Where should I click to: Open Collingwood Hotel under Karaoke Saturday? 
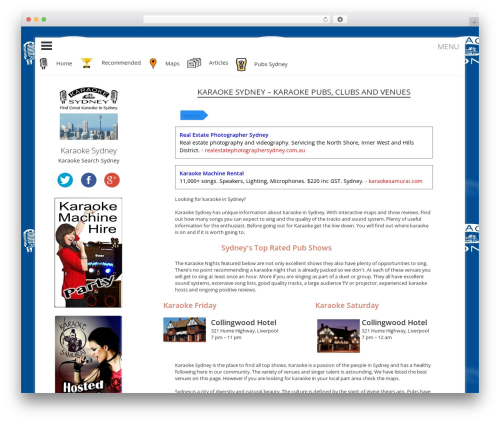coord(394,322)
